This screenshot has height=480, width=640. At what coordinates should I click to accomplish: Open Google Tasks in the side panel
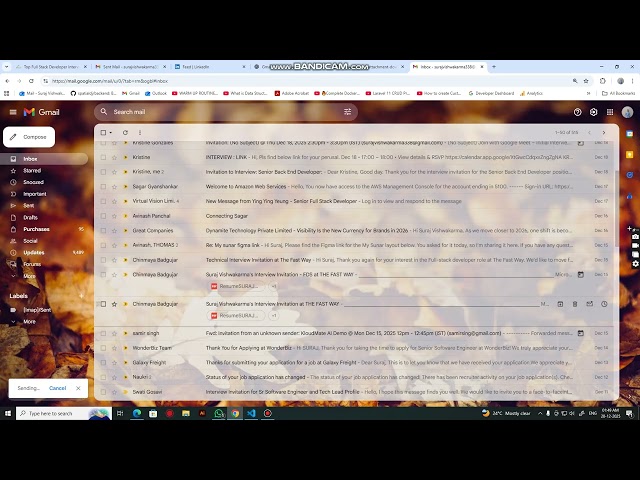630,175
